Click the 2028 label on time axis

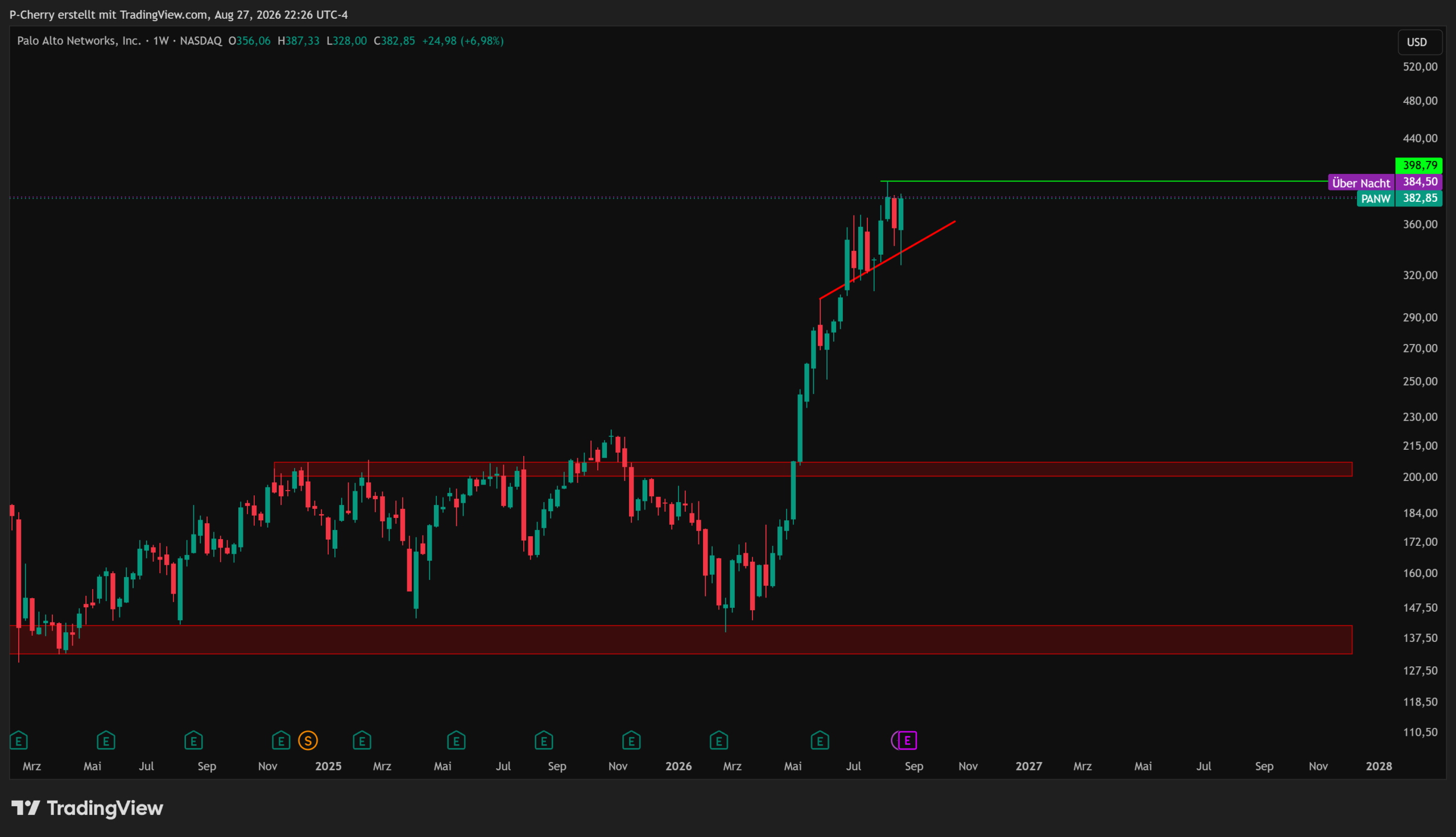point(1379,766)
